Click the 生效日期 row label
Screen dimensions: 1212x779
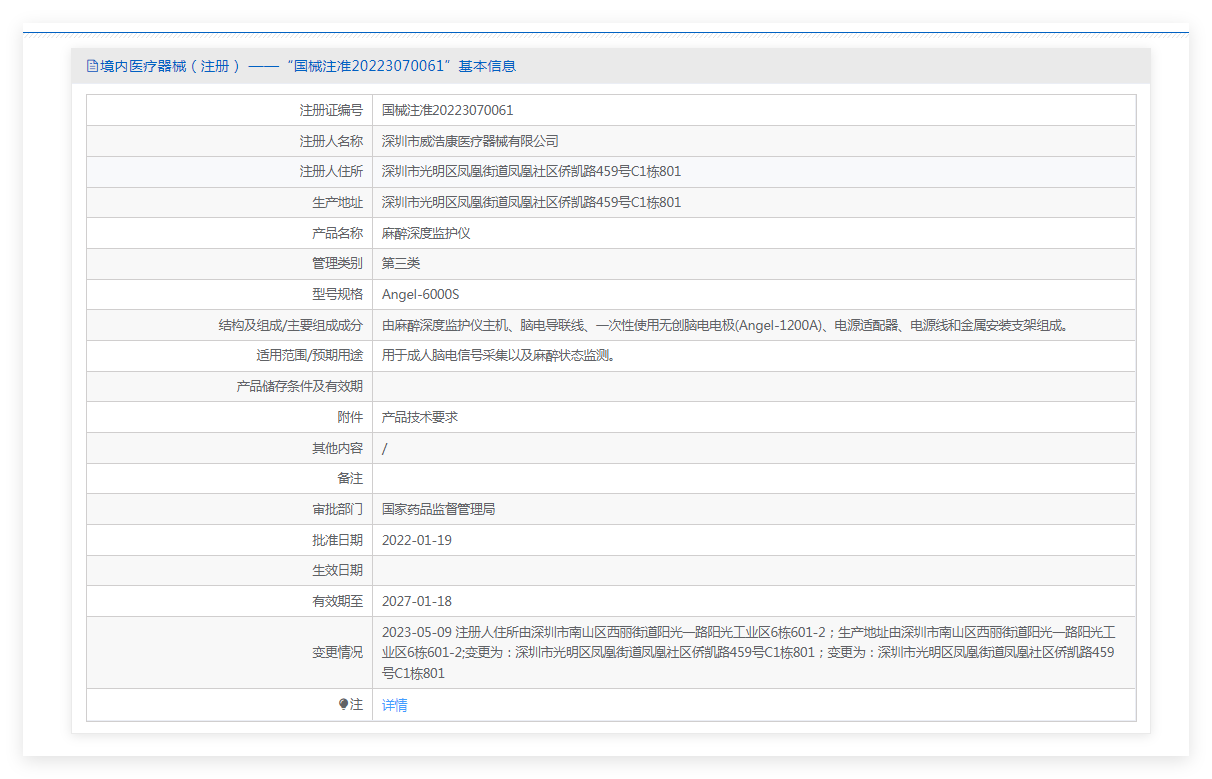pos(337,570)
